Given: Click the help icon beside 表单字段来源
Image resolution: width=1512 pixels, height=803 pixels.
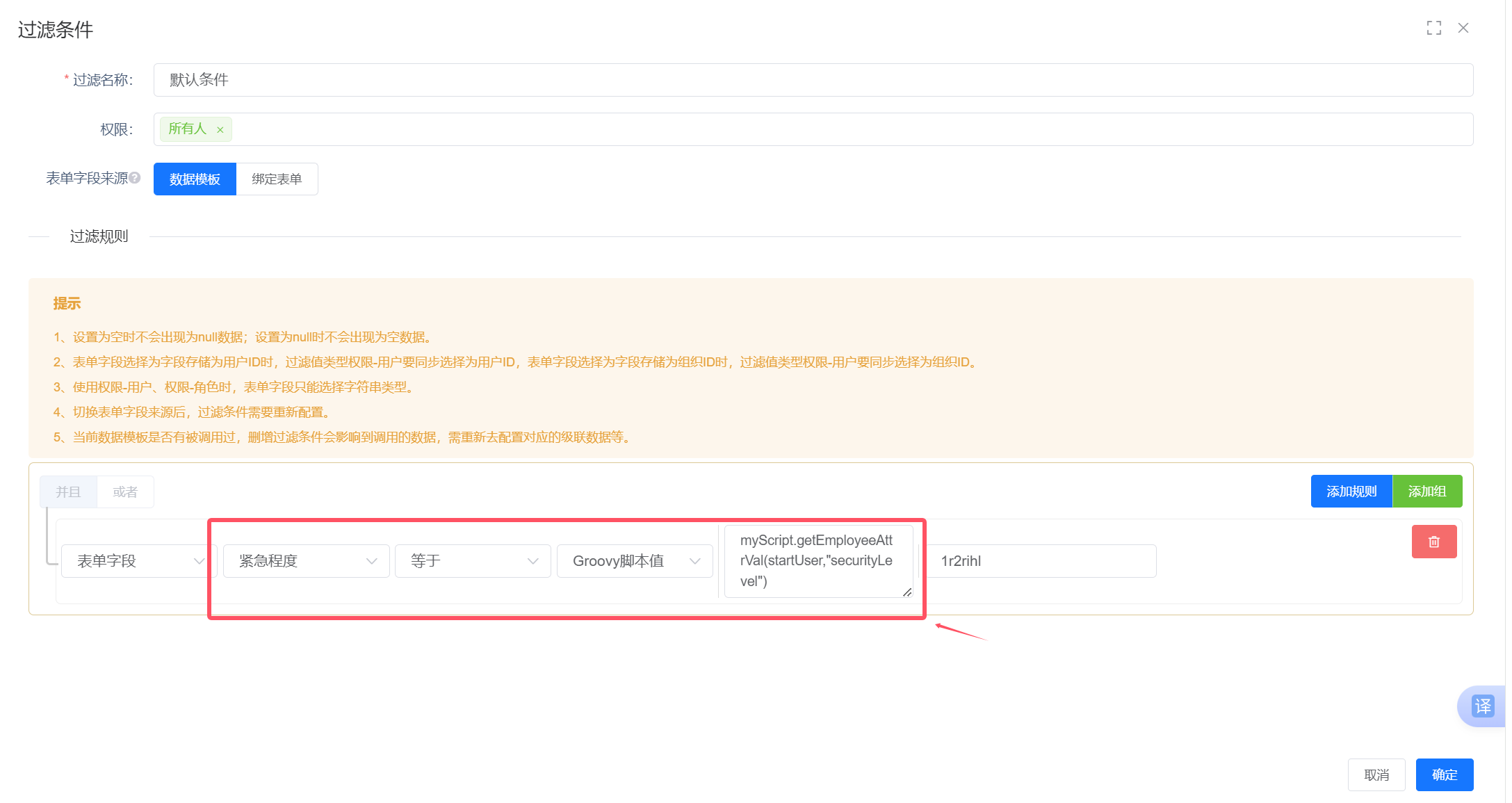Looking at the screenshot, I should coord(135,178).
